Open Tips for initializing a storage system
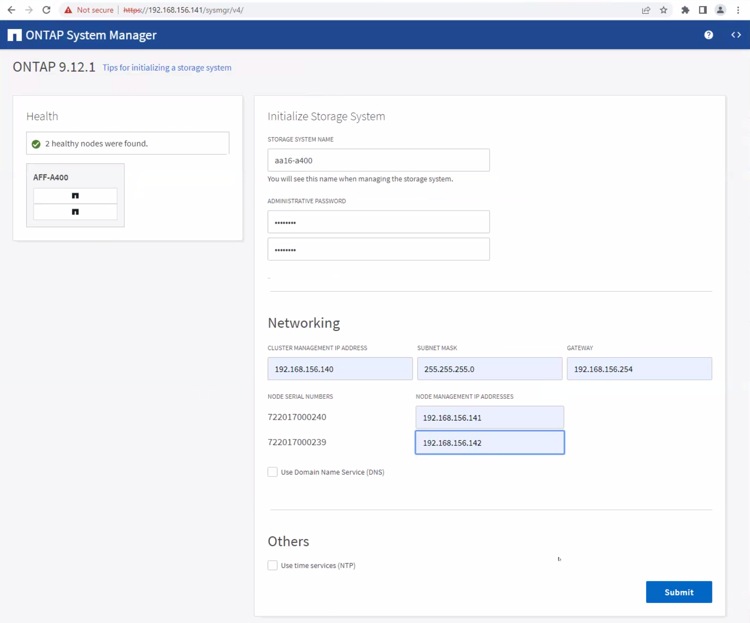The height and width of the screenshot is (623, 750). [x=167, y=68]
